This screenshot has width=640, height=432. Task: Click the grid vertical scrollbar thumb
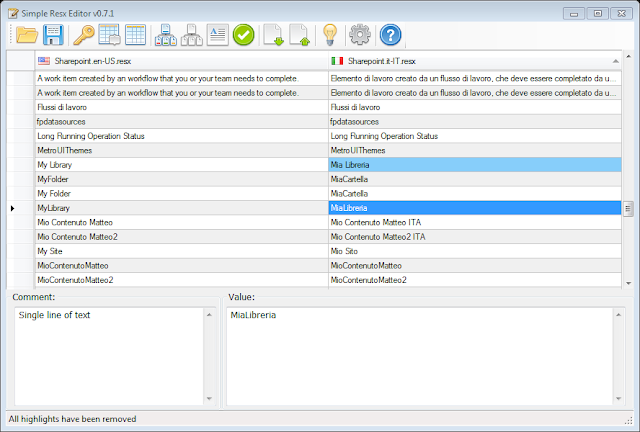(628, 209)
